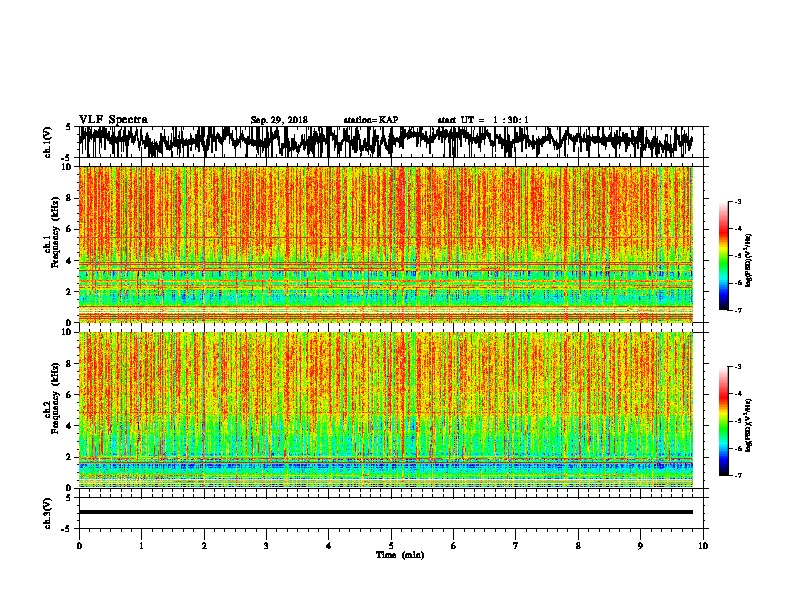The image size is (792, 612).
Task: Click the ch.2 color bar log(PSD) label
Action: 748,425
